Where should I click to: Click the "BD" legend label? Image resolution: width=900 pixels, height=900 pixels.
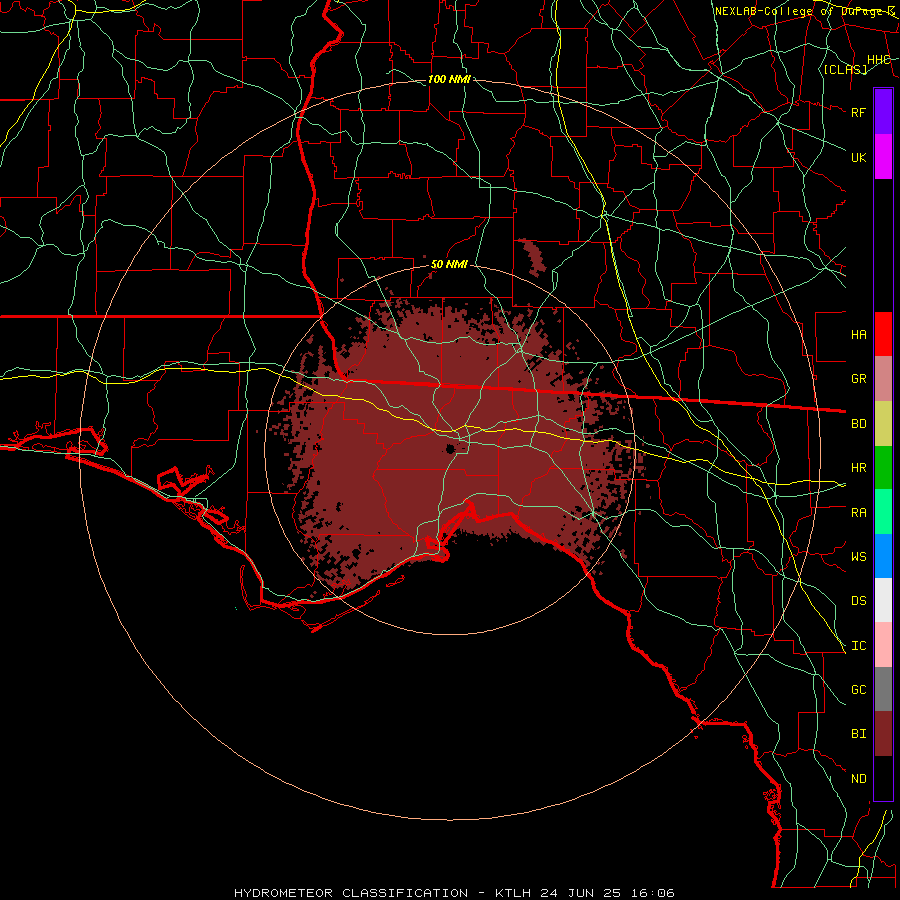click(858, 424)
